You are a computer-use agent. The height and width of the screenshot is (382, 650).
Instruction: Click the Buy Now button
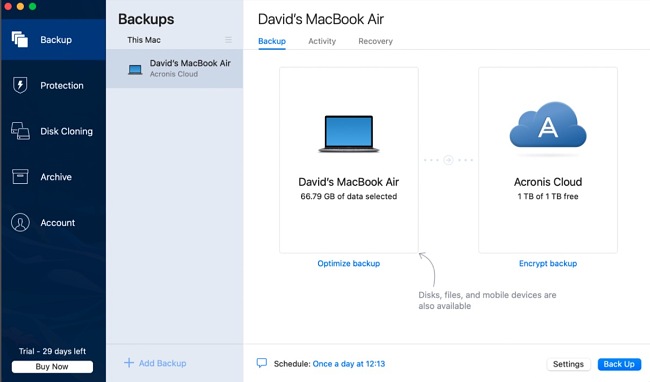[52, 367]
